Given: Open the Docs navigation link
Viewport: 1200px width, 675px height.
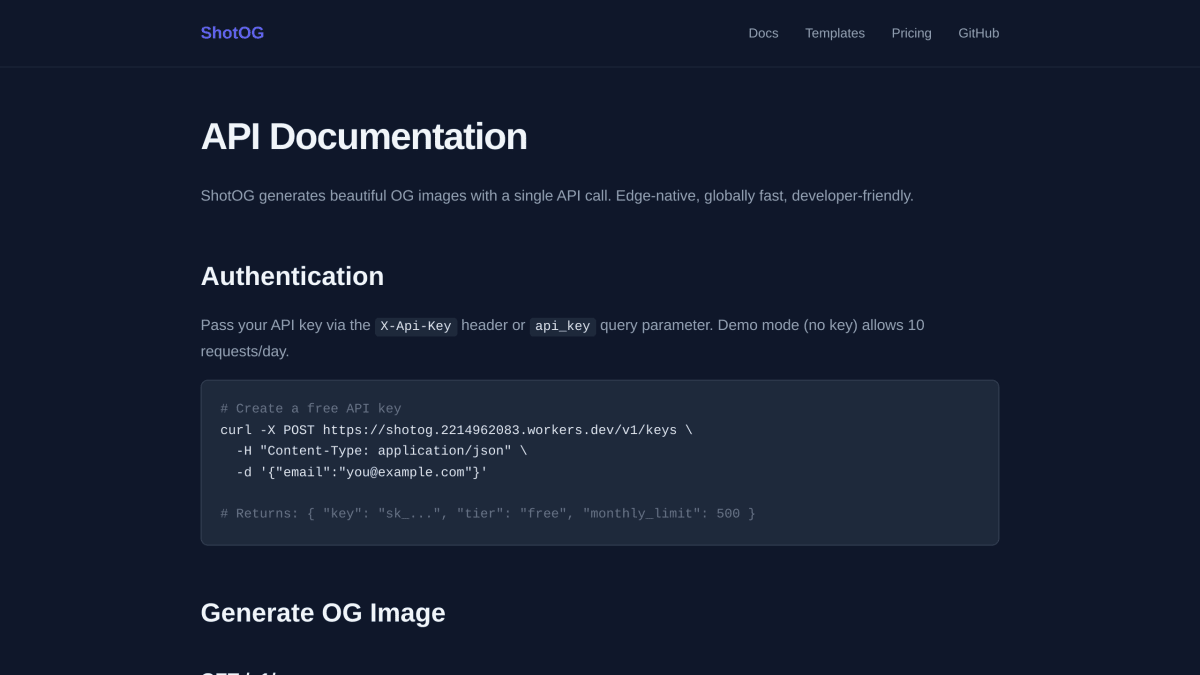Looking at the screenshot, I should tap(763, 33).
